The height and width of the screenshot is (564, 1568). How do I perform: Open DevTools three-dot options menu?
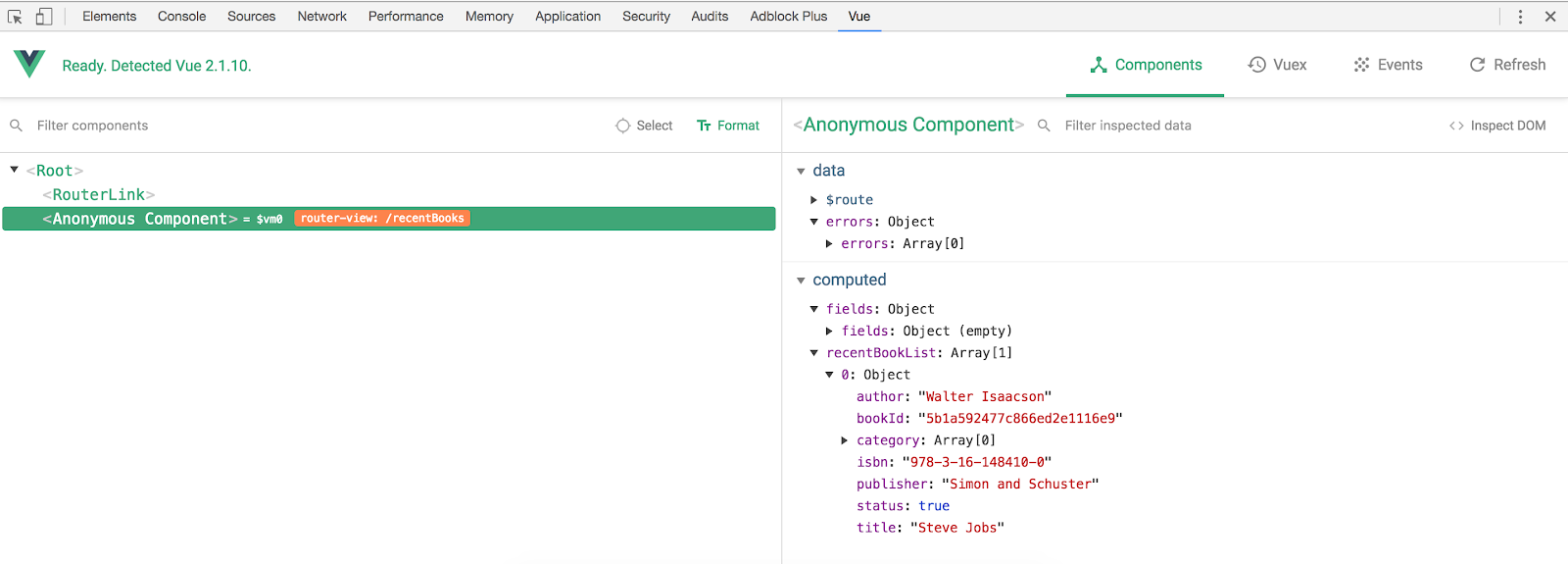point(1520,17)
